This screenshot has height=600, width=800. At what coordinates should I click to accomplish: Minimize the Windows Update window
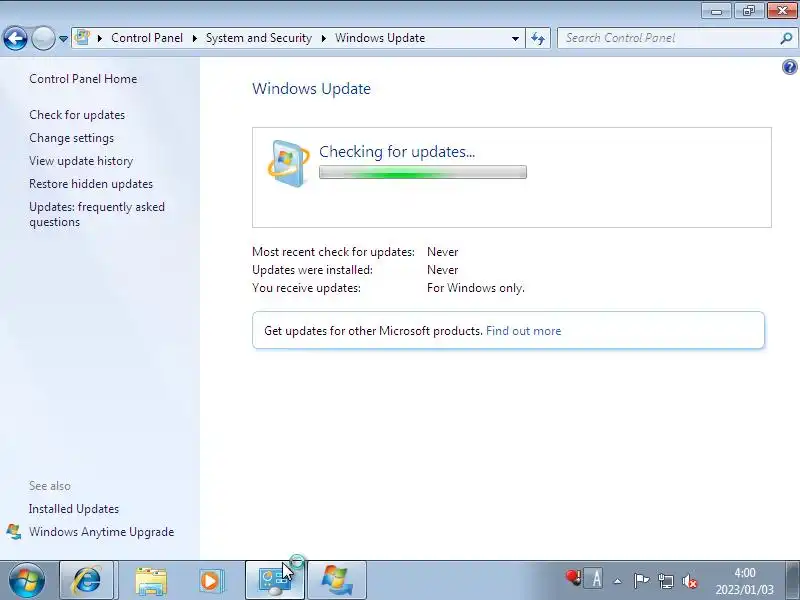tap(717, 11)
